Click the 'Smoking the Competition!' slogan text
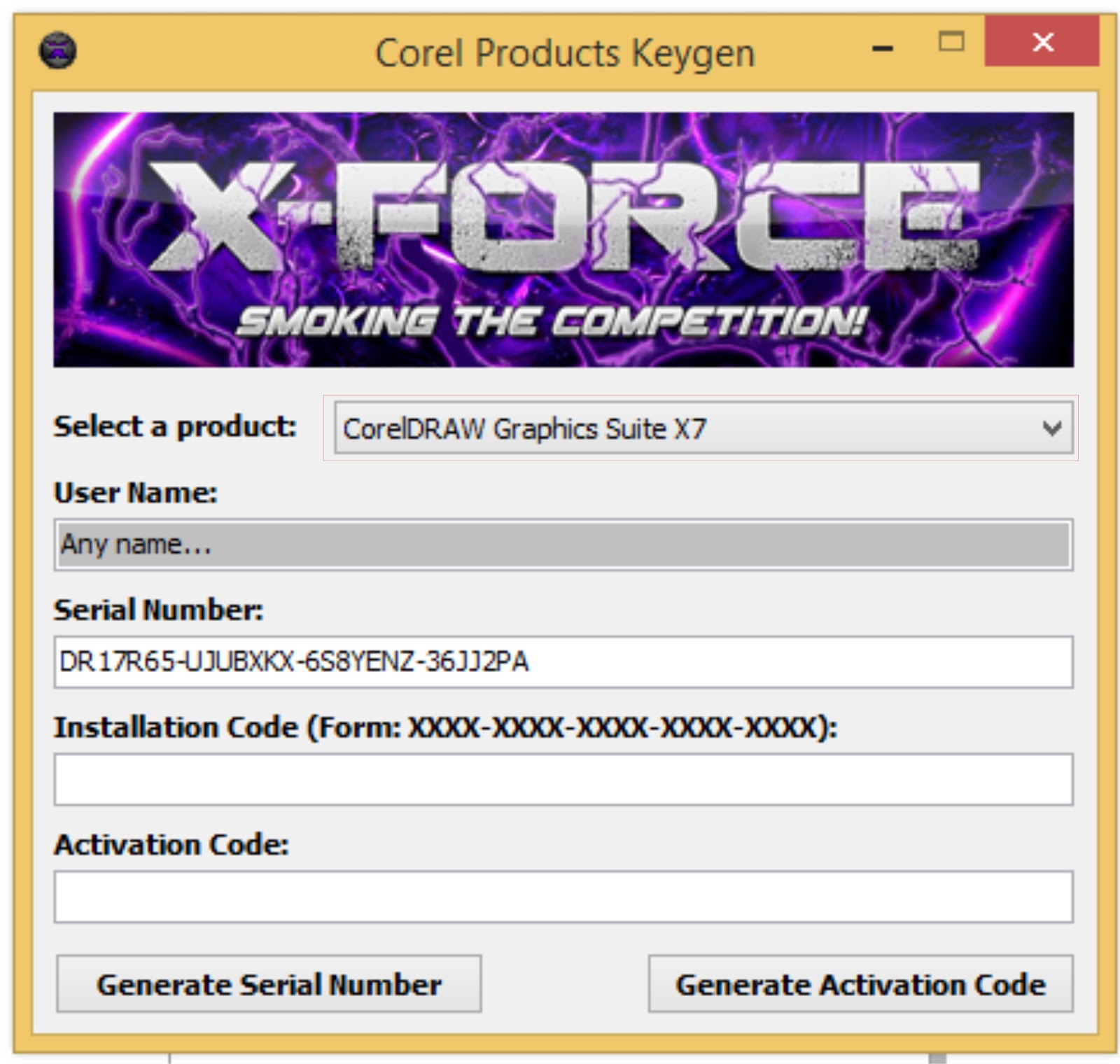The image size is (1120, 1064). coord(552,321)
